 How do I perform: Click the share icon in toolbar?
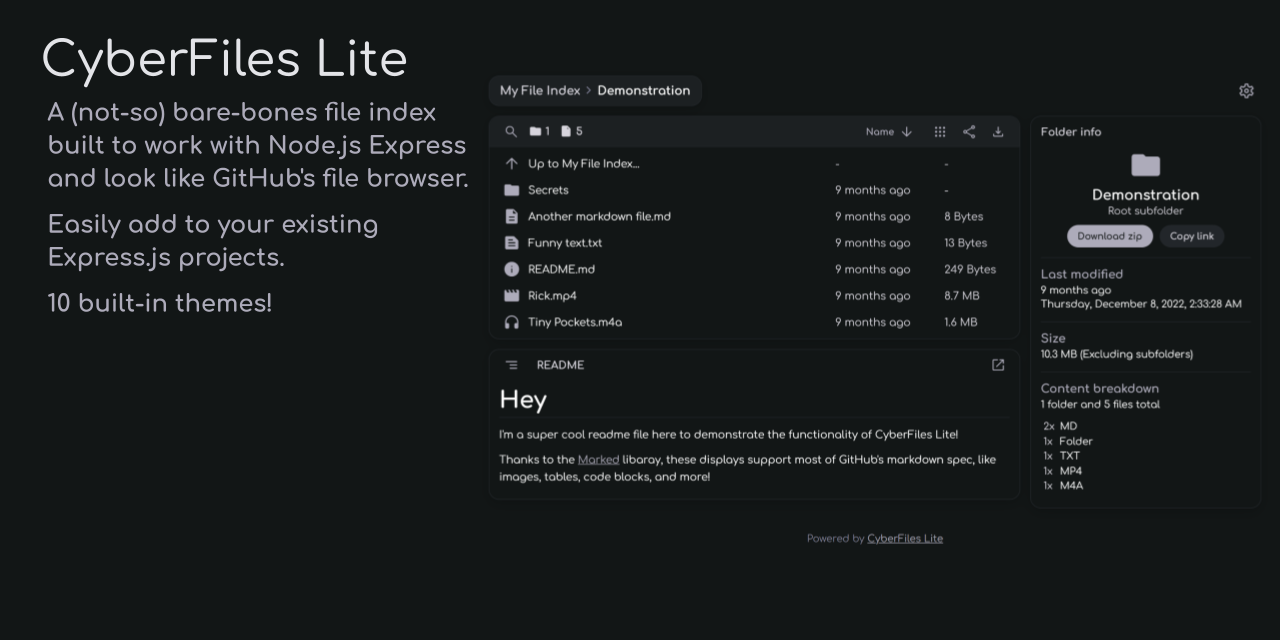click(x=969, y=132)
